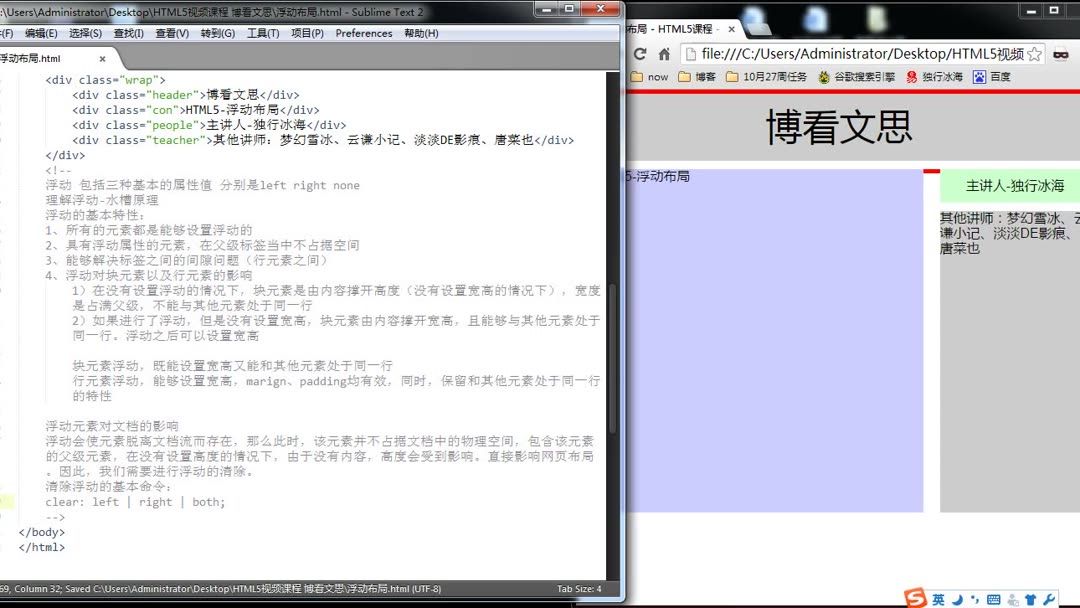Visit the 百度 bookmark
Image resolution: width=1080 pixels, height=608 pixels.
(x=997, y=77)
